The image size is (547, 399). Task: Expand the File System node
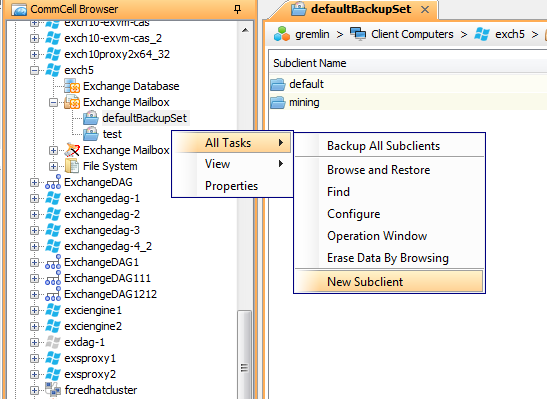[53, 166]
